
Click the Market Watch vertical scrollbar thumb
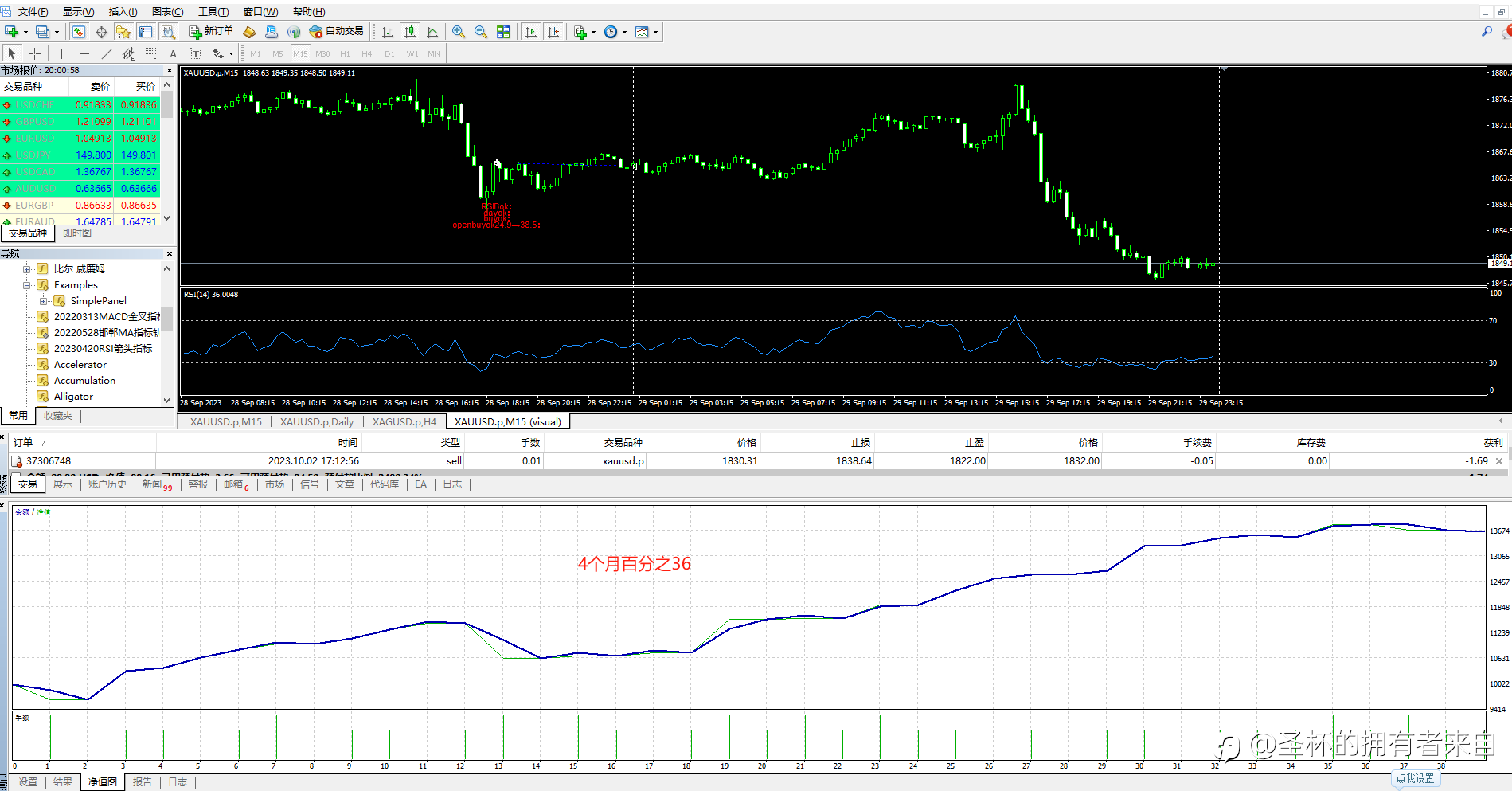pyautogui.click(x=167, y=104)
